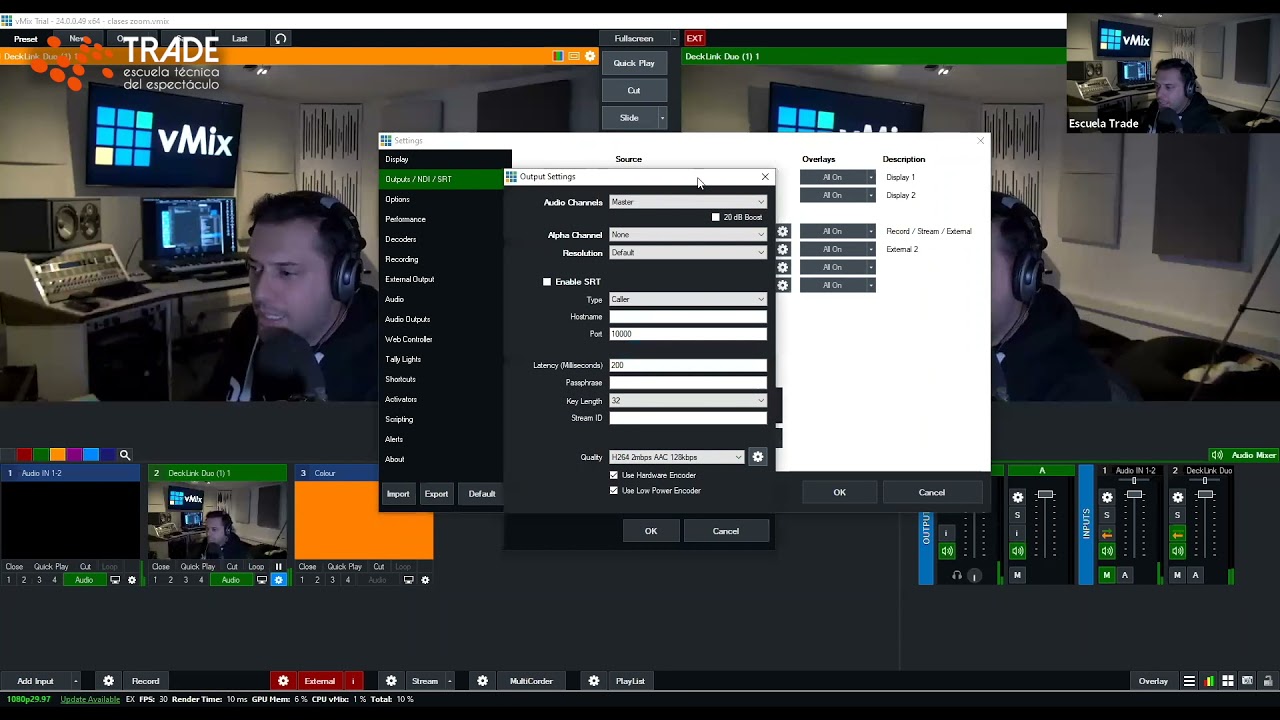Open the SRT Type dropdown showing Caller
The width and height of the screenshot is (1280, 720).
[x=688, y=300]
